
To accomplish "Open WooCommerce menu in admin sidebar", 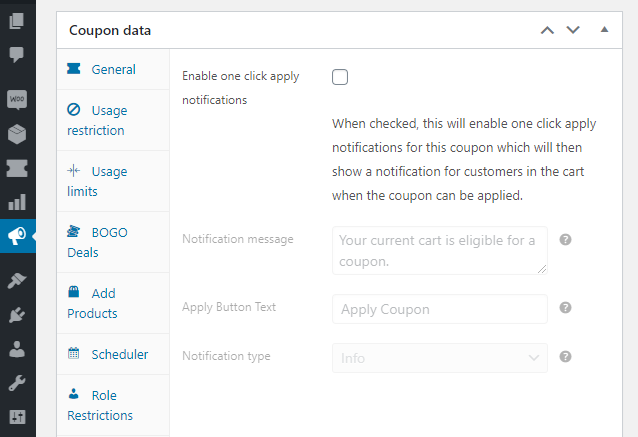I will pos(17,100).
